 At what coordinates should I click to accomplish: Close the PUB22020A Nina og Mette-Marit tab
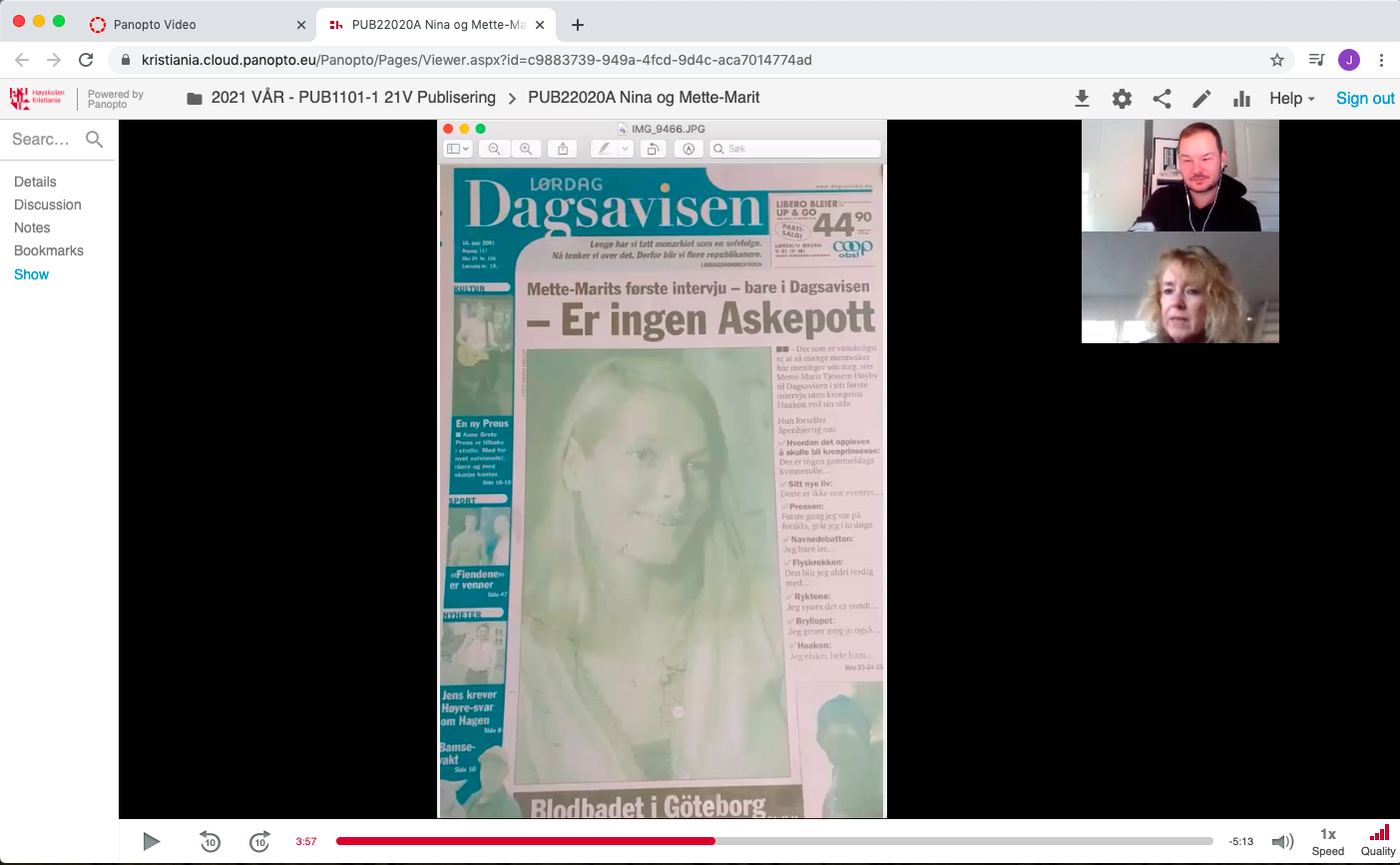[540, 25]
